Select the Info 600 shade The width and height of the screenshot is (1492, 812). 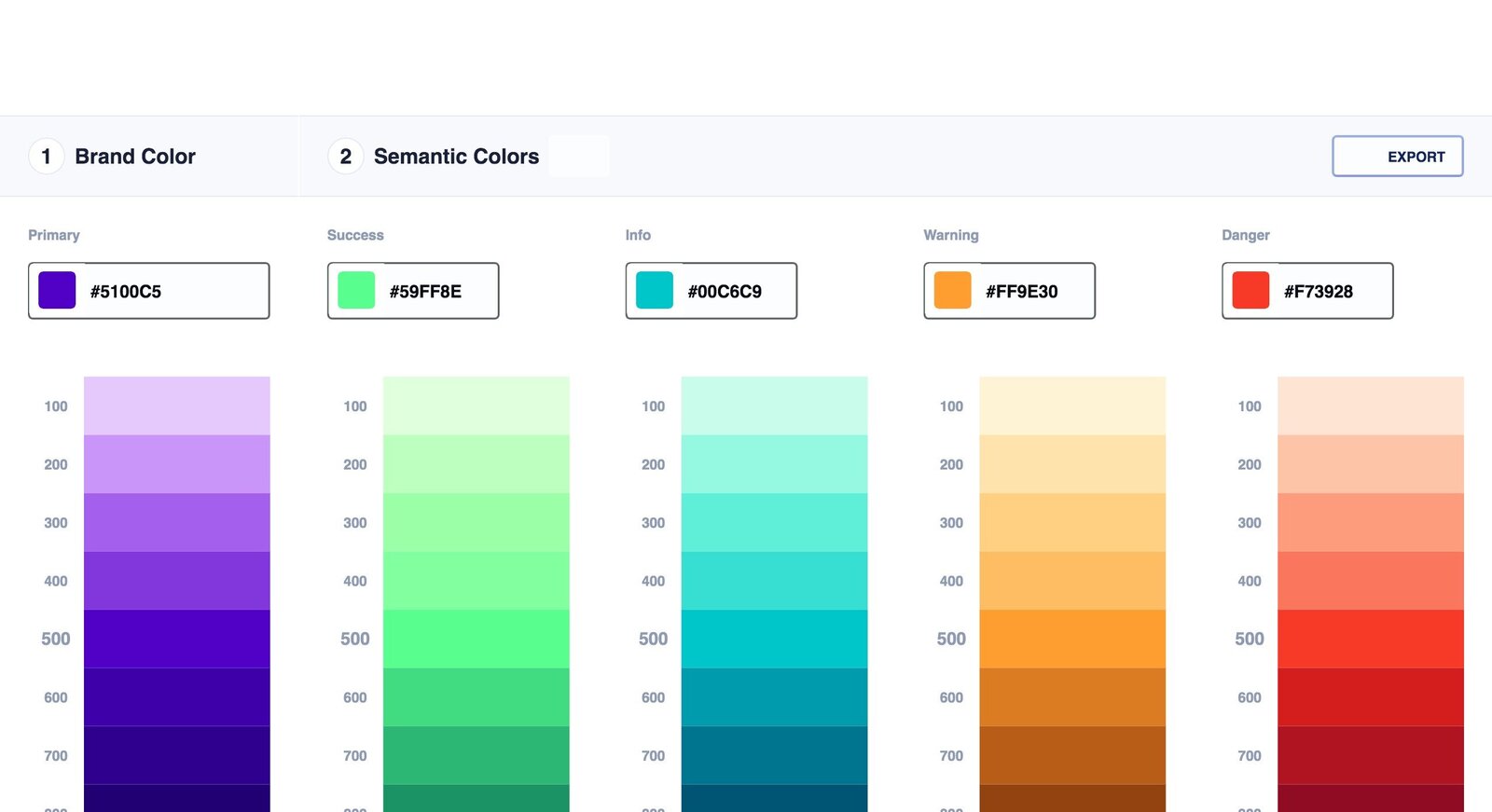(x=775, y=697)
